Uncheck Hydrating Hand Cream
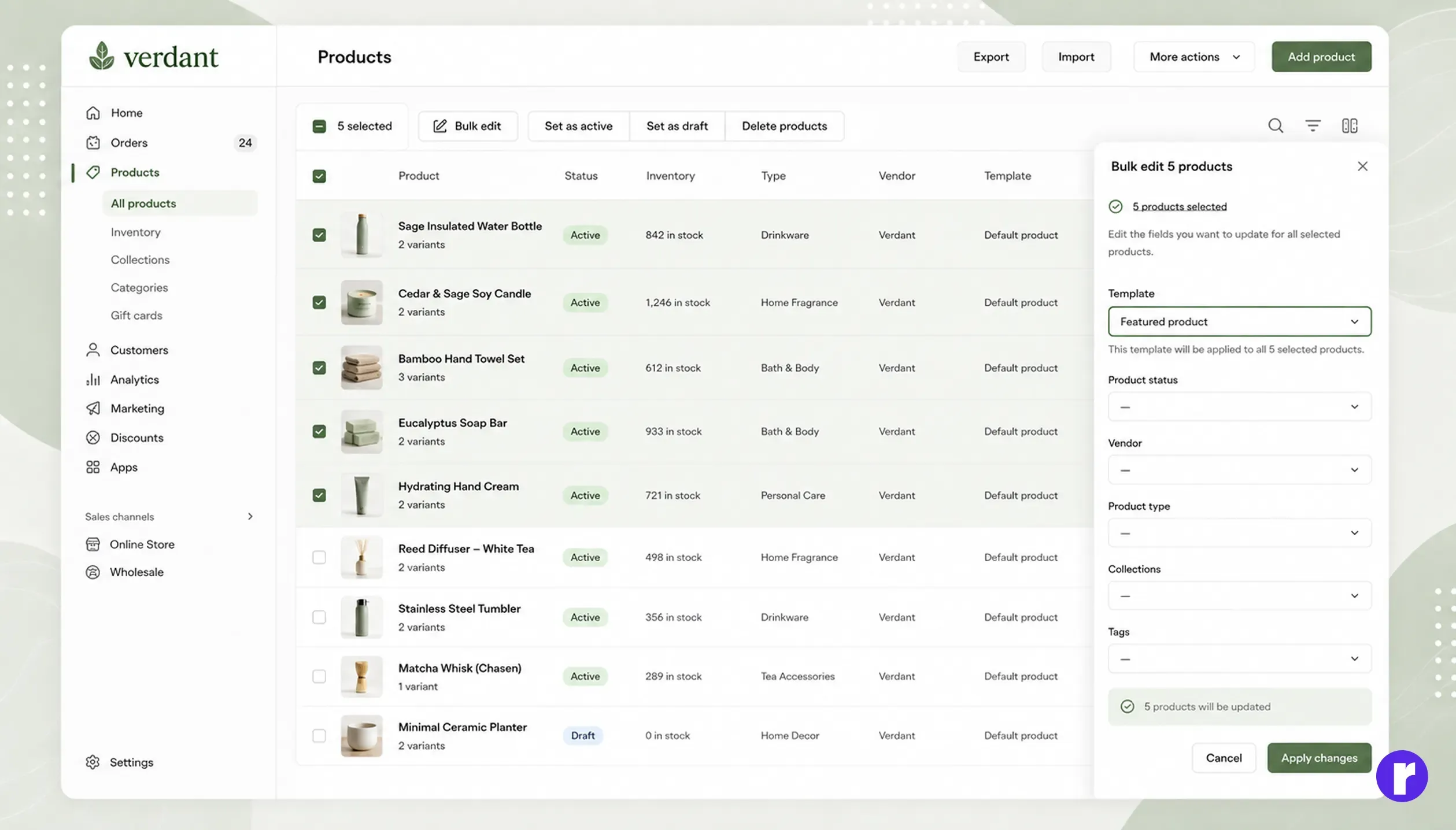Screen dimensions: 1456x830 (x=319, y=495)
